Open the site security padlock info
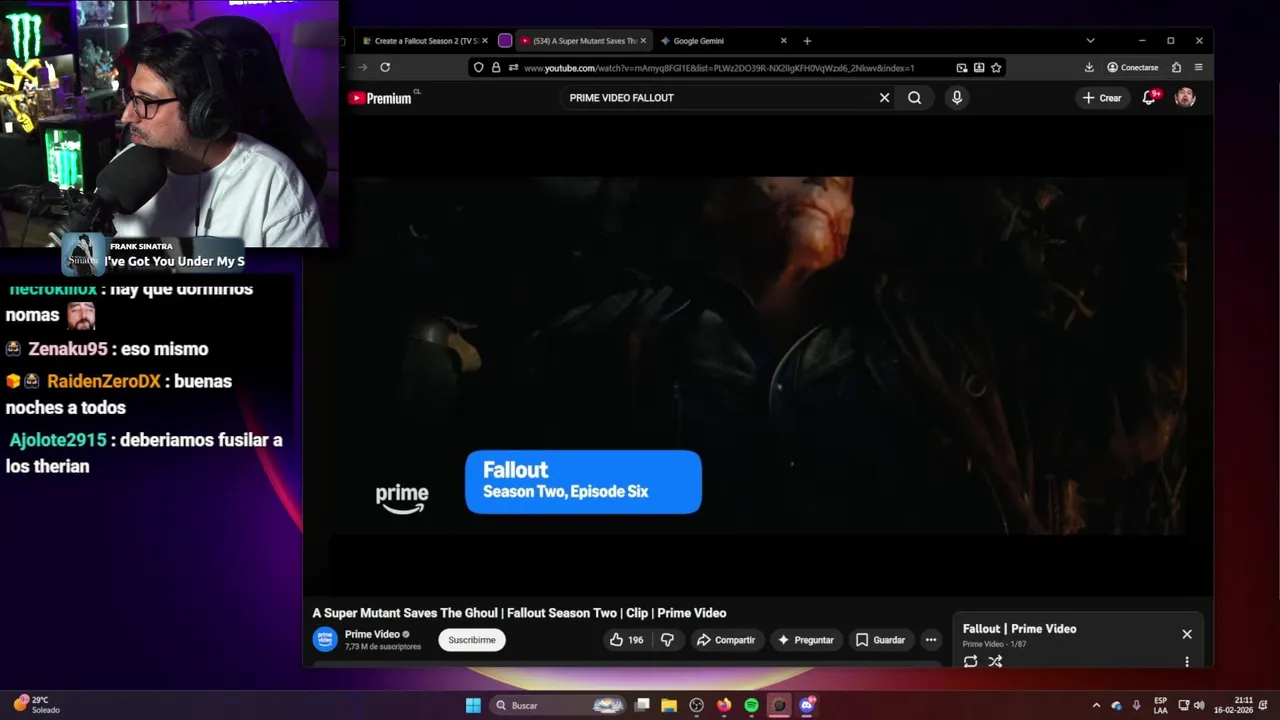The image size is (1280, 720). pos(496,68)
